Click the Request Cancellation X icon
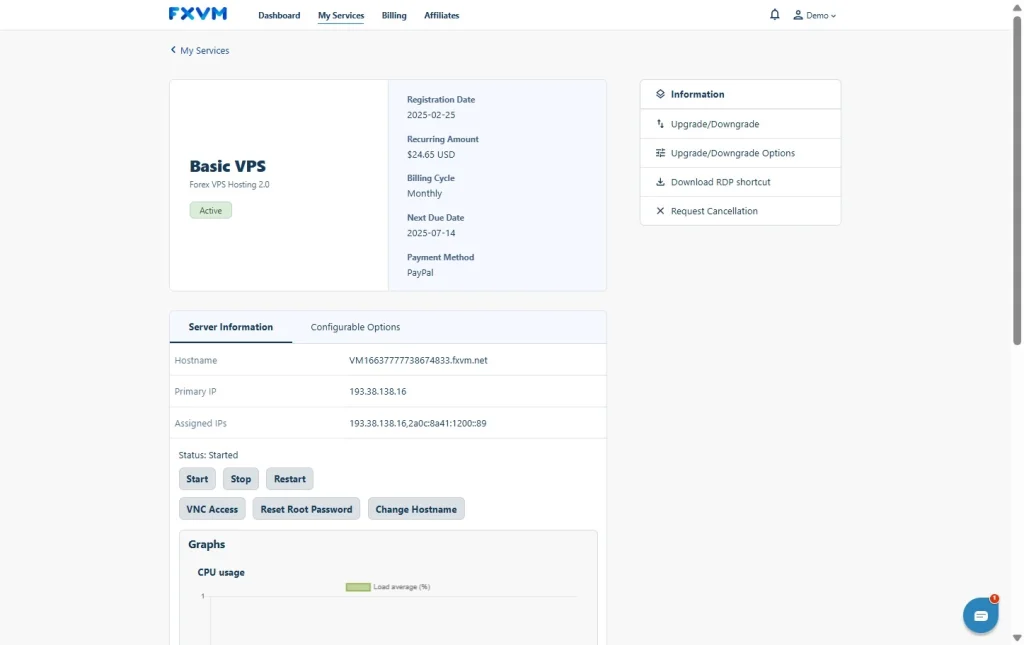The width and height of the screenshot is (1024, 645). click(x=660, y=211)
